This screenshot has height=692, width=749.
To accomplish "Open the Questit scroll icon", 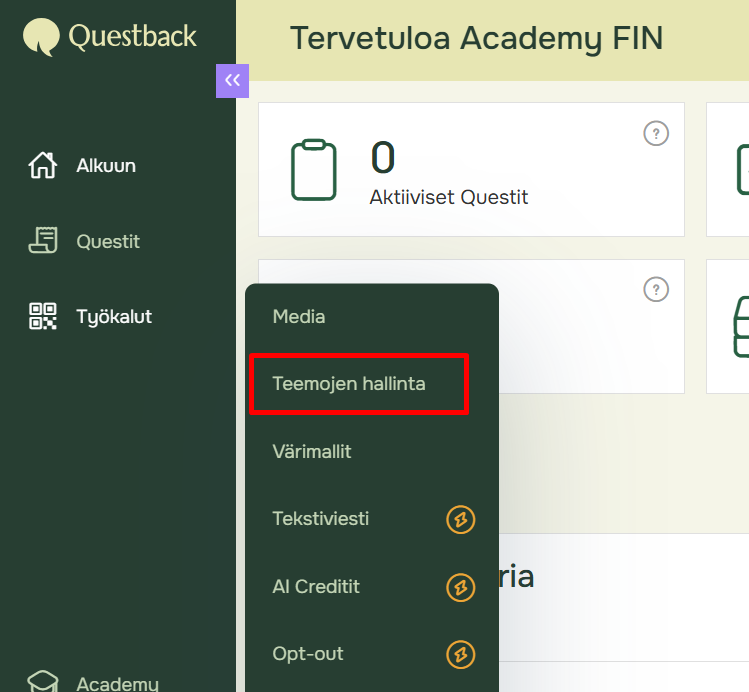I will click(x=43, y=241).
